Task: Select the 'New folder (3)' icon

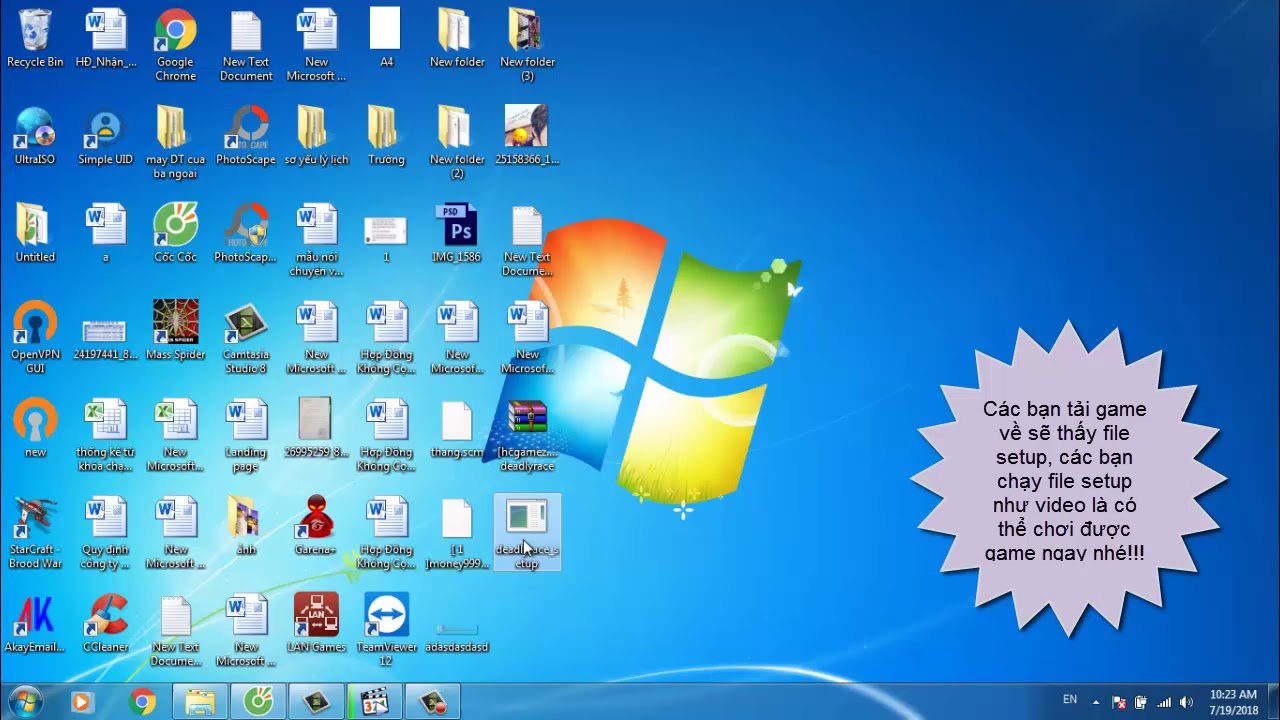Action: 527,45
